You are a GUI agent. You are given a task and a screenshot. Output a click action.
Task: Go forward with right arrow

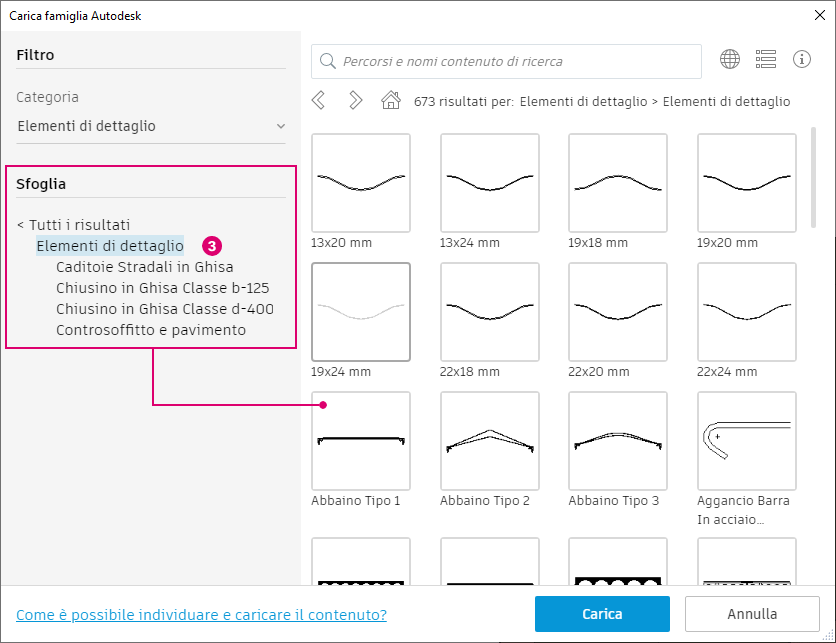(355, 100)
